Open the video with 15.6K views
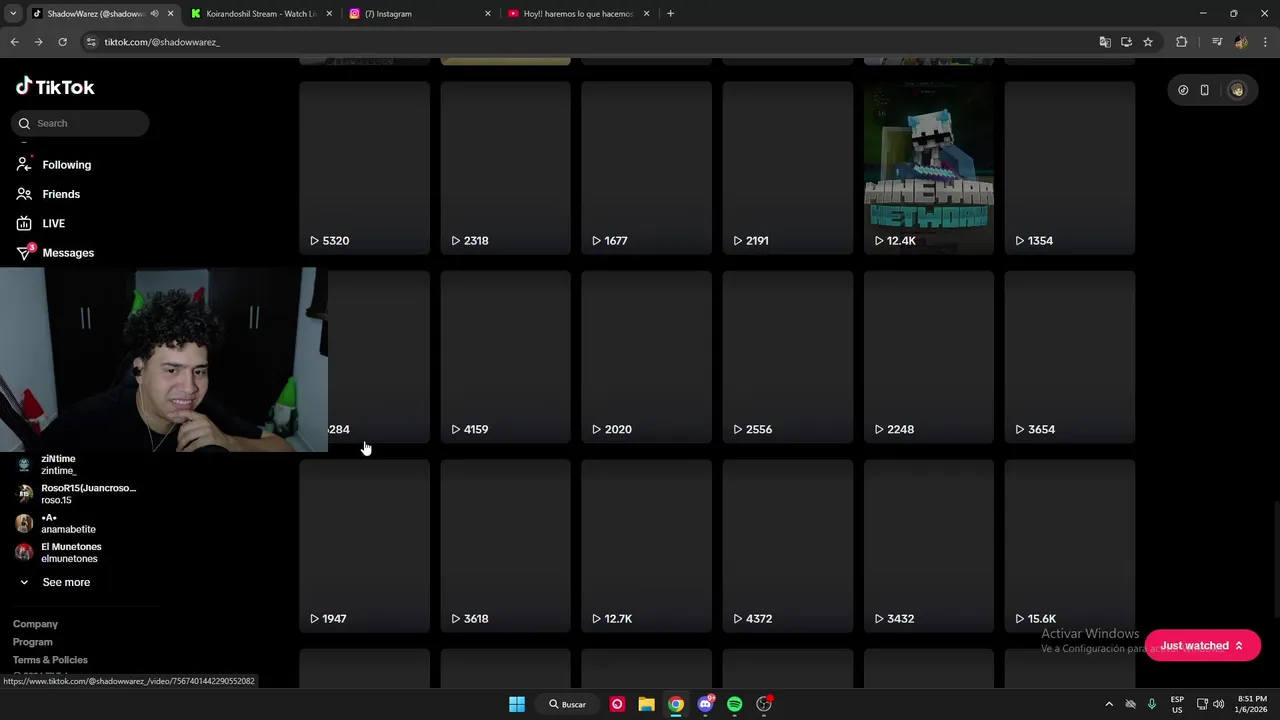 click(x=1069, y=545)
